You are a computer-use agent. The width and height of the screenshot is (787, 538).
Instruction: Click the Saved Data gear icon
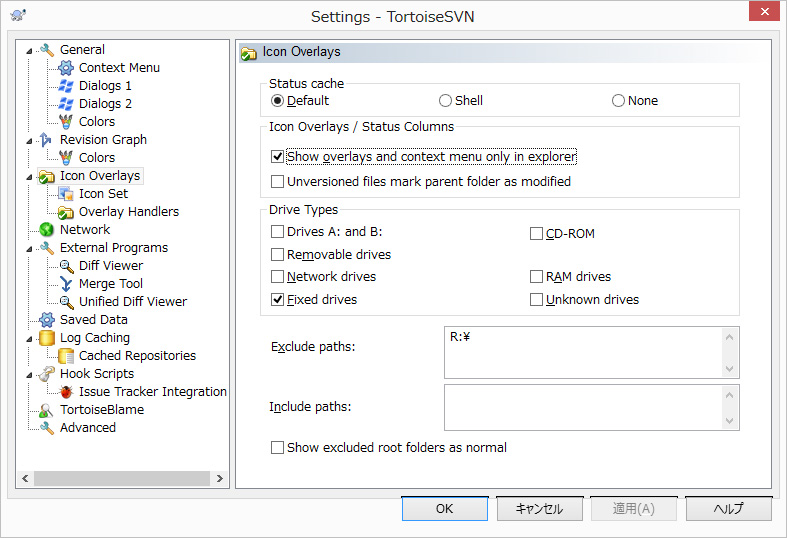click(47, 320)
